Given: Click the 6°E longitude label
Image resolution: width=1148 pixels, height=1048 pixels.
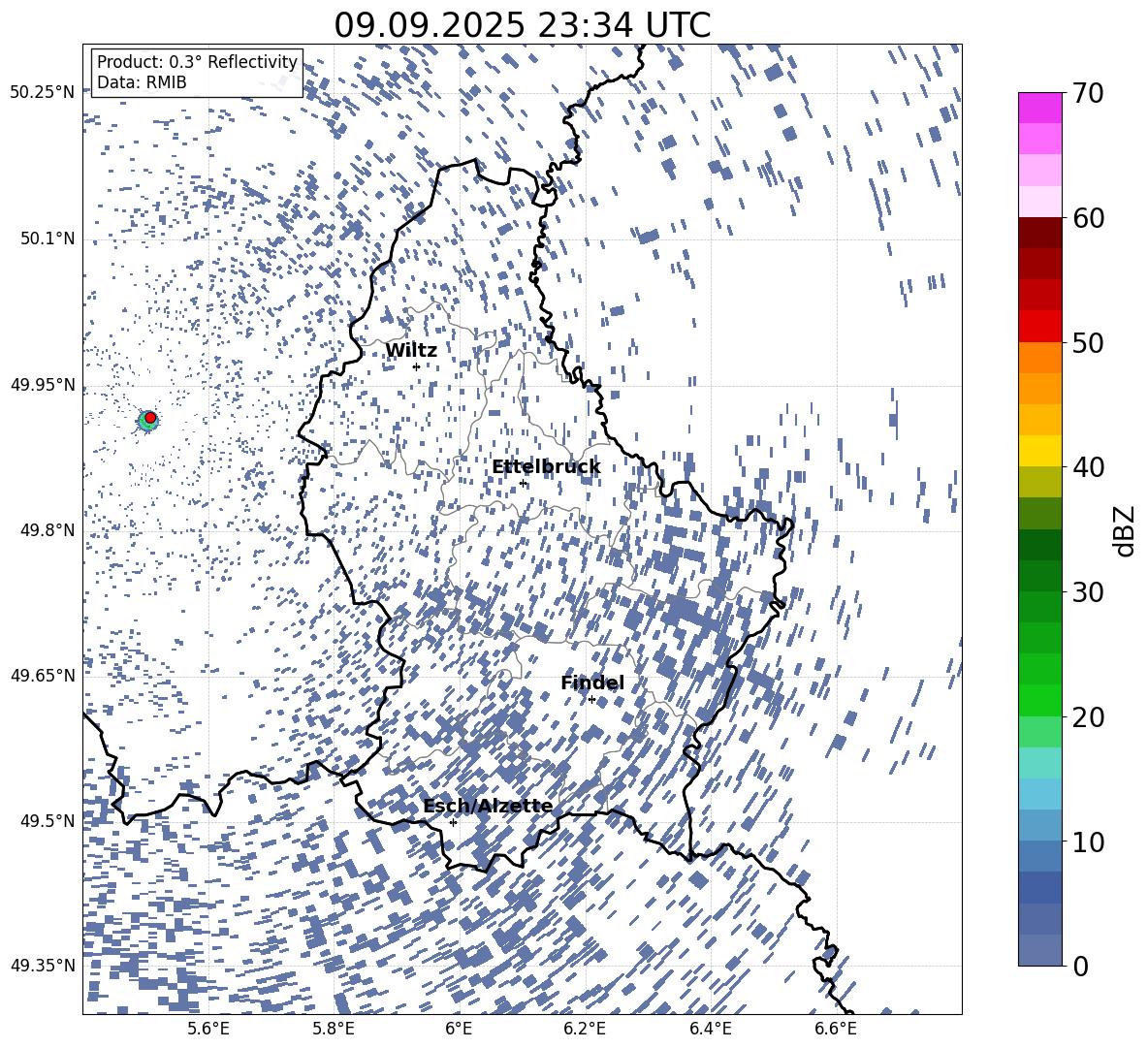Looking at the screenshot, I should 459,1029.
